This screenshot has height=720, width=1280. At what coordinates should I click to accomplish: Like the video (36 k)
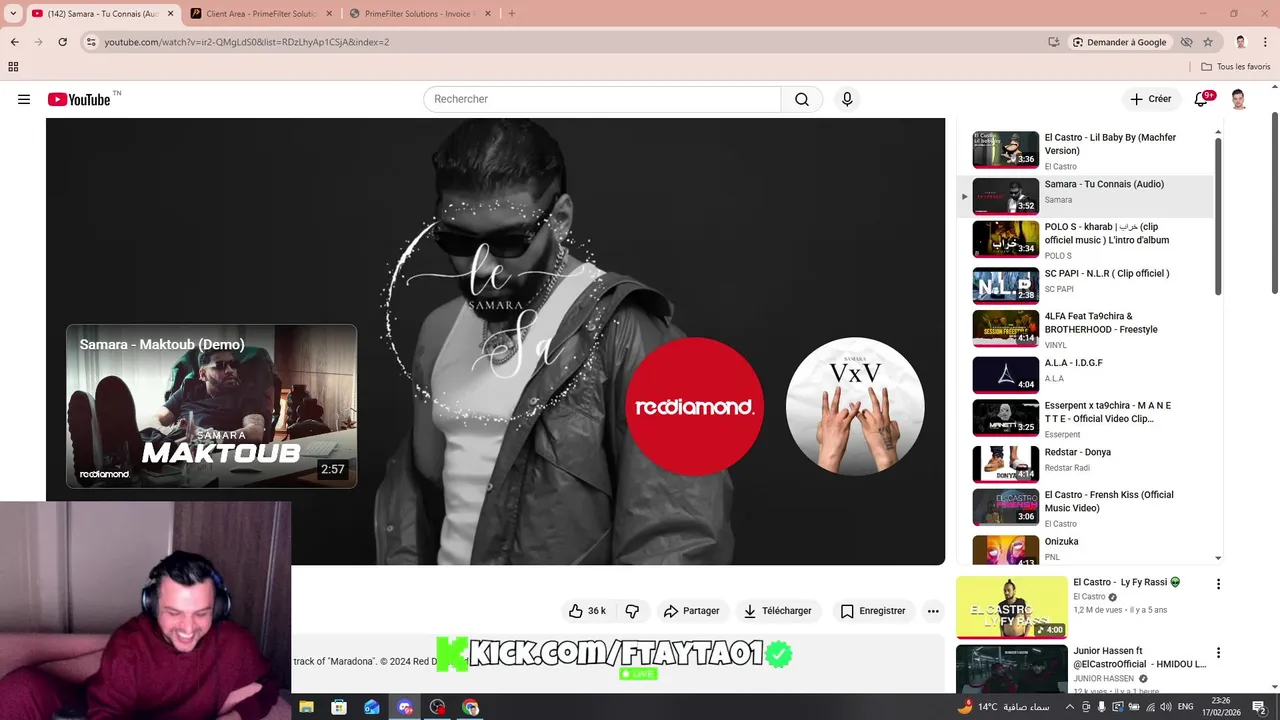point(587,611)
